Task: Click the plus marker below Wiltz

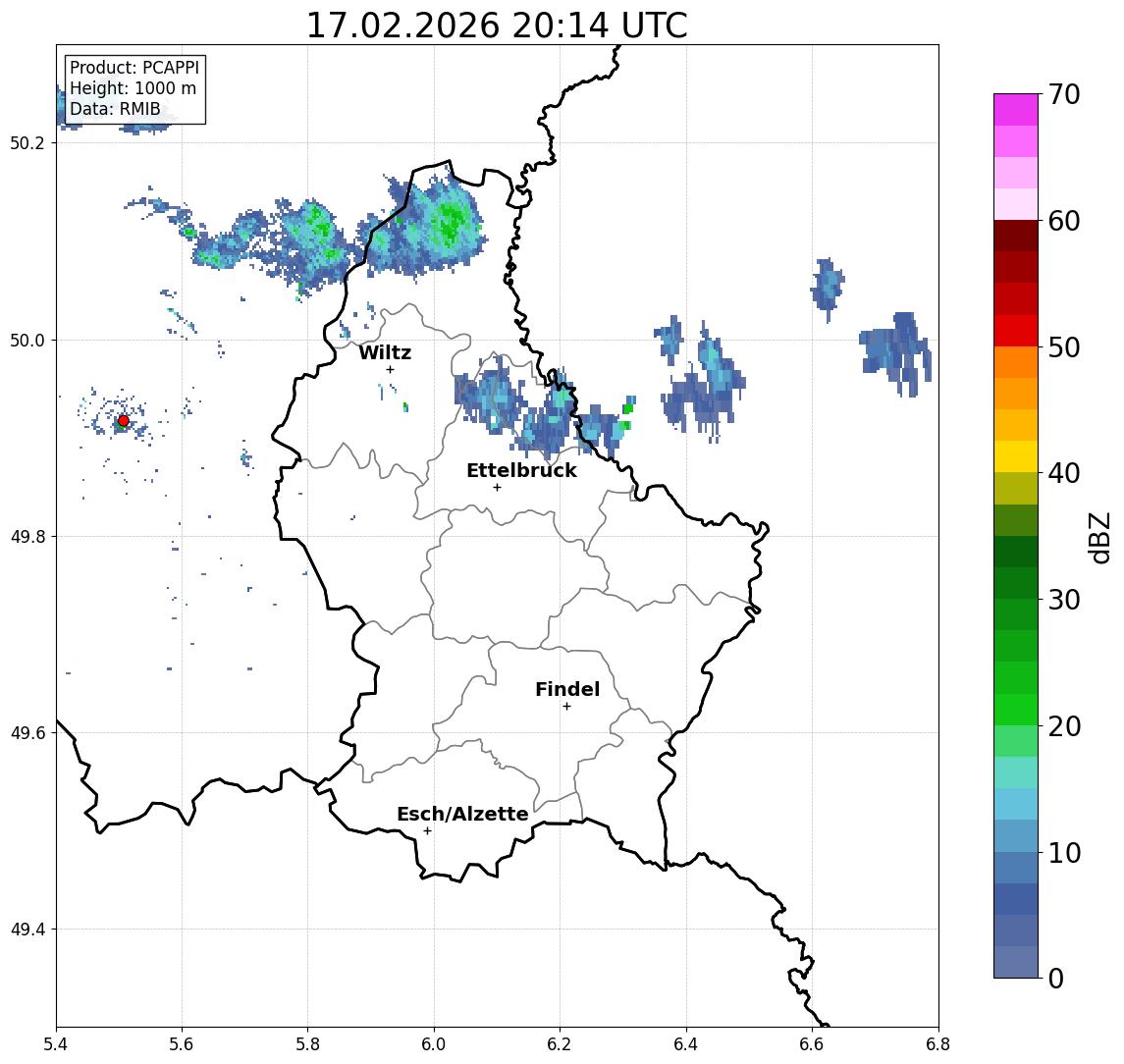Action: click(x=390, y=369)
